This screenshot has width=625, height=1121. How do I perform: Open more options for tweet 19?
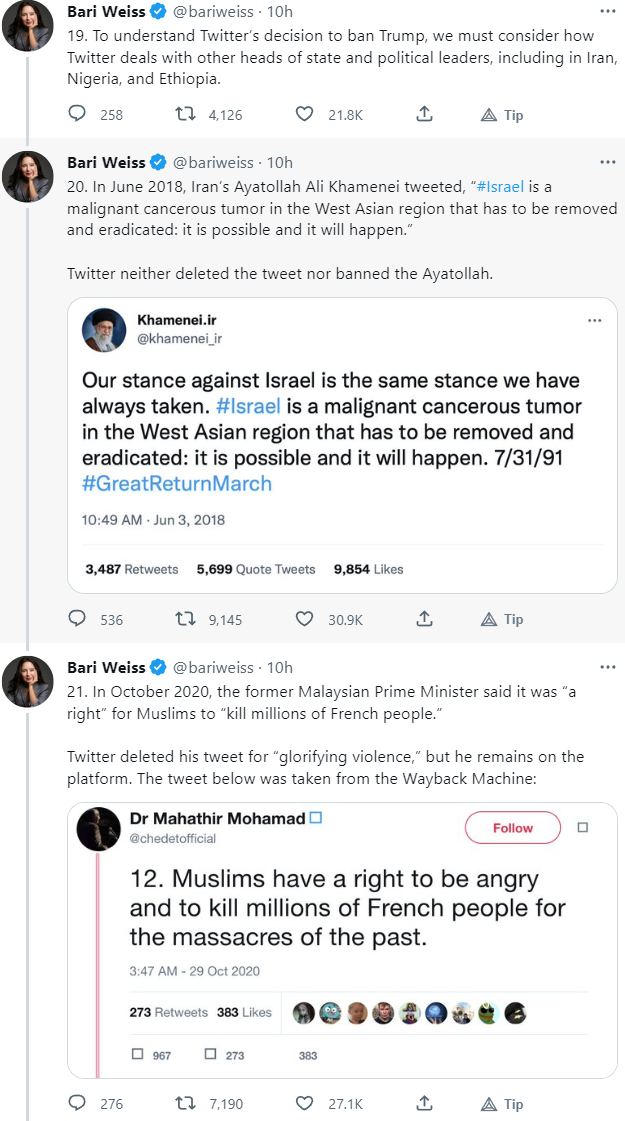point(607,12)
